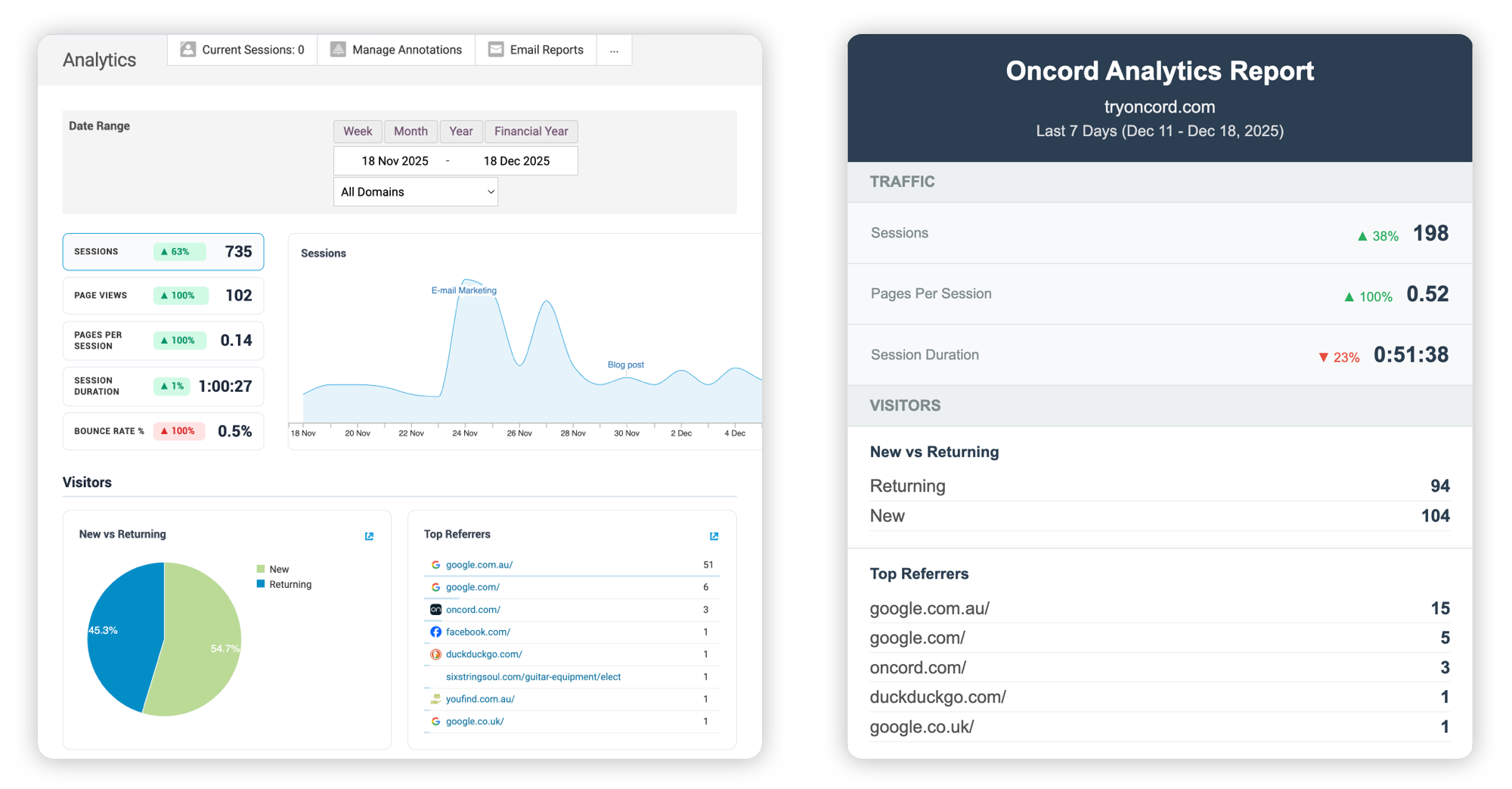Open the more options ellipsis menu
The image size is (1512, 789).
(x=614, y=51)
